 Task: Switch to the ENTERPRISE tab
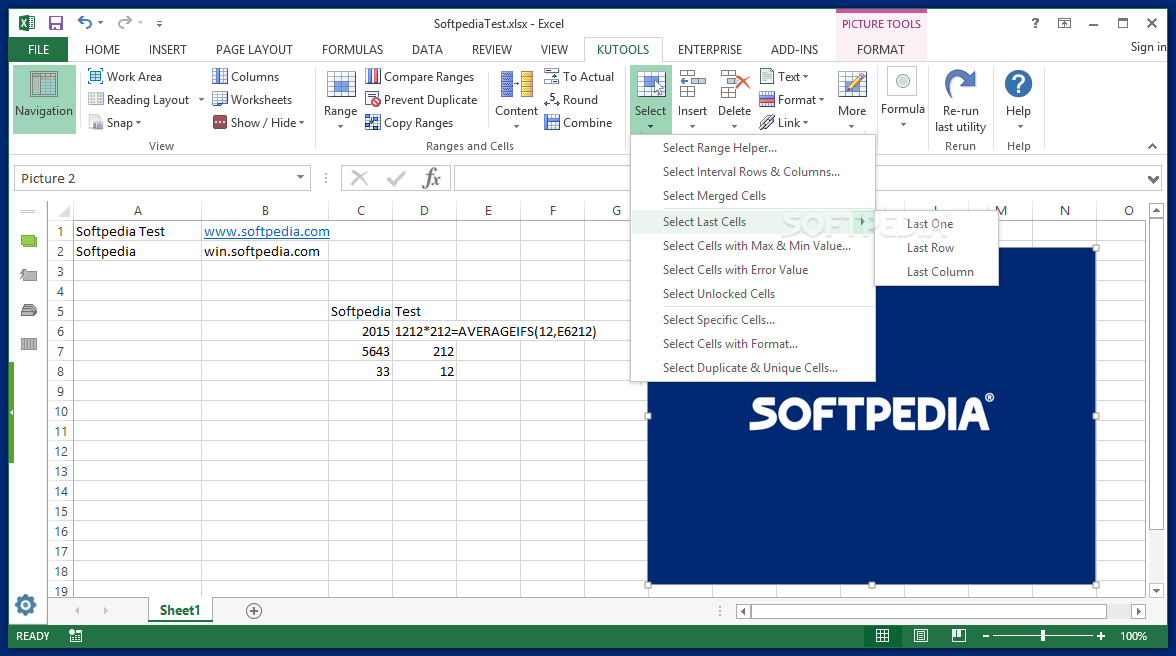pyautogui.click(x=710, y=49)
